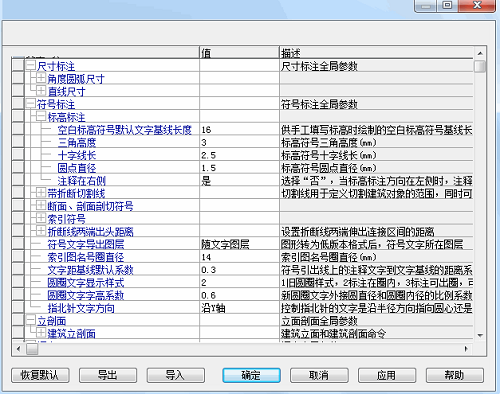
Task: Select the 圆圈文字字高系数 parameter
Action: [x=86, y=296]
